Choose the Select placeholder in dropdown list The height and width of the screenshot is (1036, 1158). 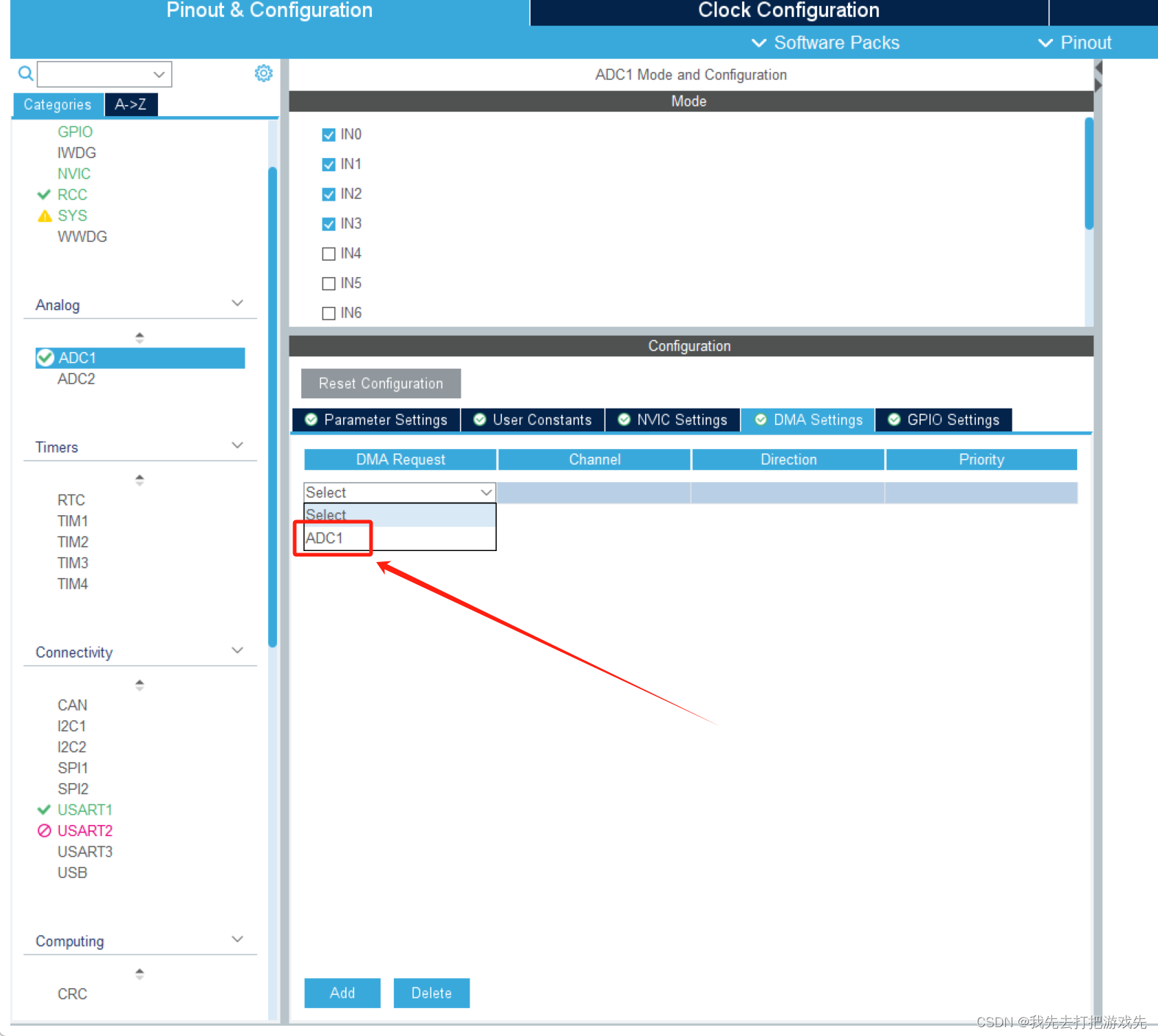click(400, 515)
